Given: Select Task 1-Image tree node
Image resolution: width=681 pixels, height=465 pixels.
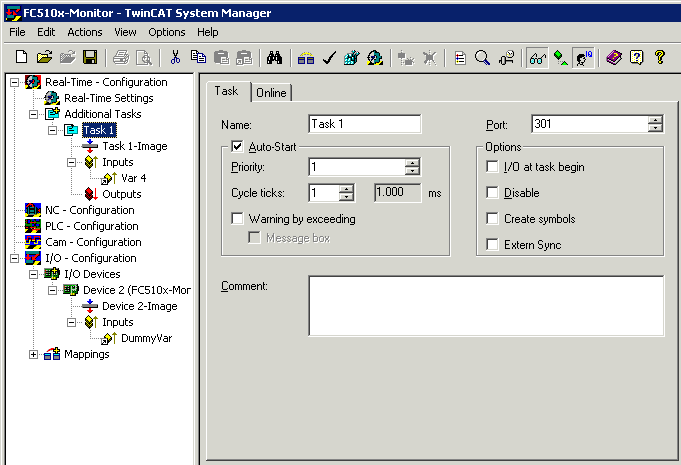Looking at the screenshot, I should tap(135, 146).
